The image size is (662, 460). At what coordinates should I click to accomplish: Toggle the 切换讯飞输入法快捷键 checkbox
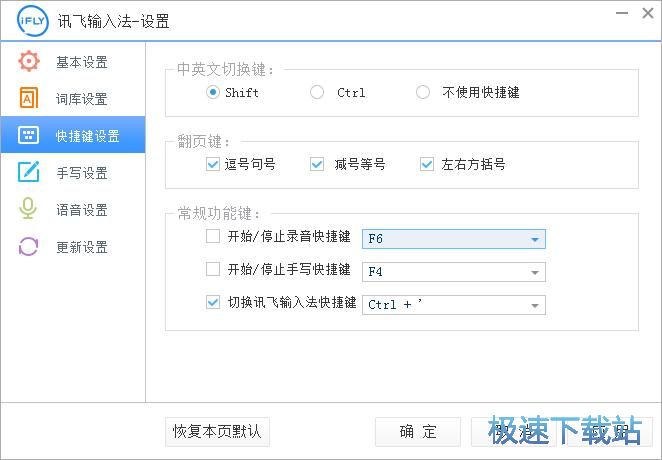click(x=212, y=302)
